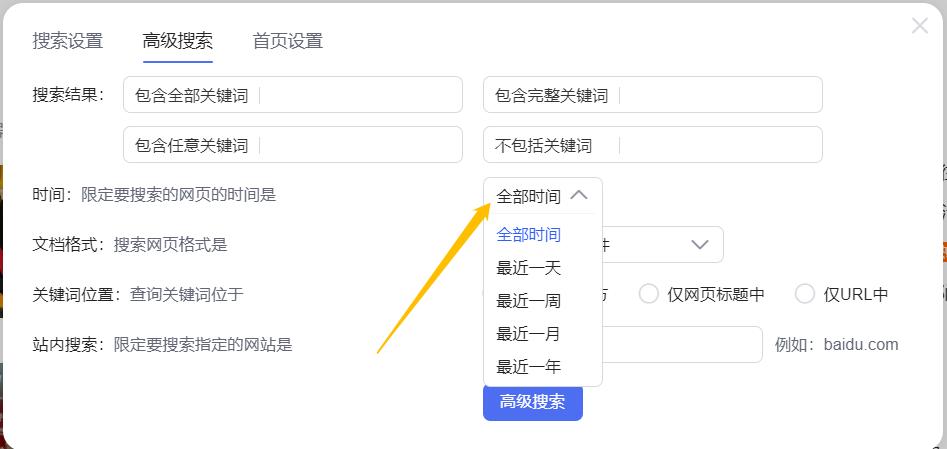Expand the 文档格式 dropdown chevron
Screen dimensions: 947x449
pyautogui.click(x=700, y=244)
